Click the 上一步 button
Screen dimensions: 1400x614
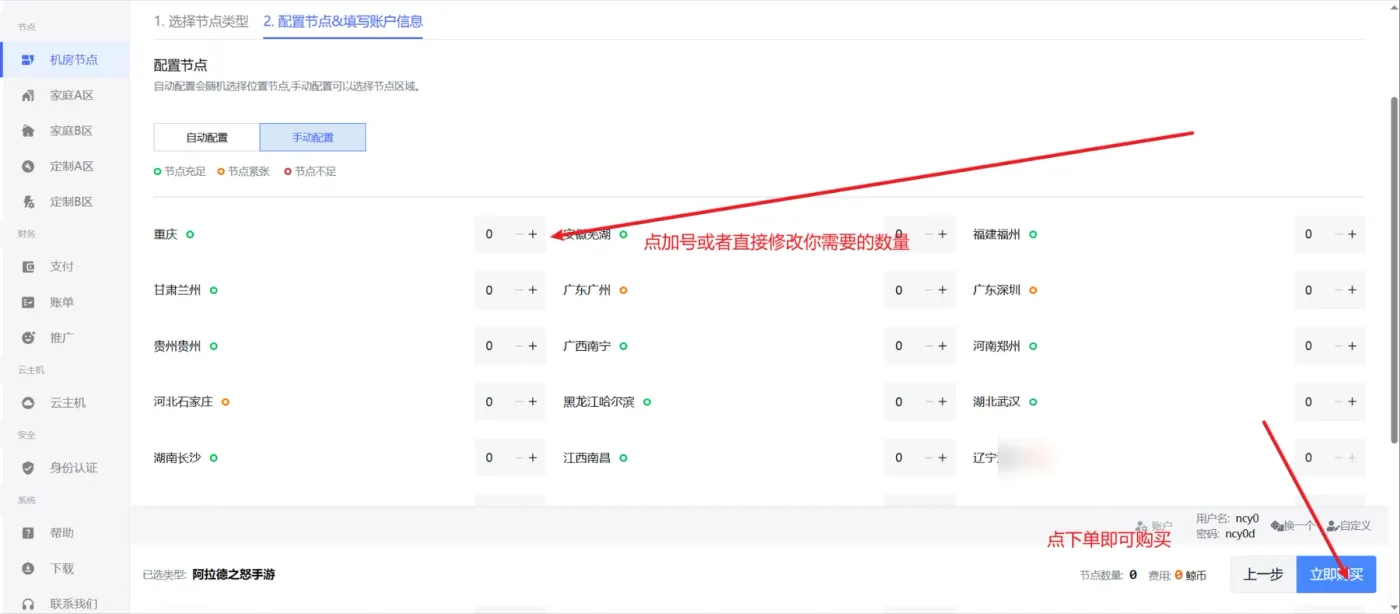[x=1263, y=574]
